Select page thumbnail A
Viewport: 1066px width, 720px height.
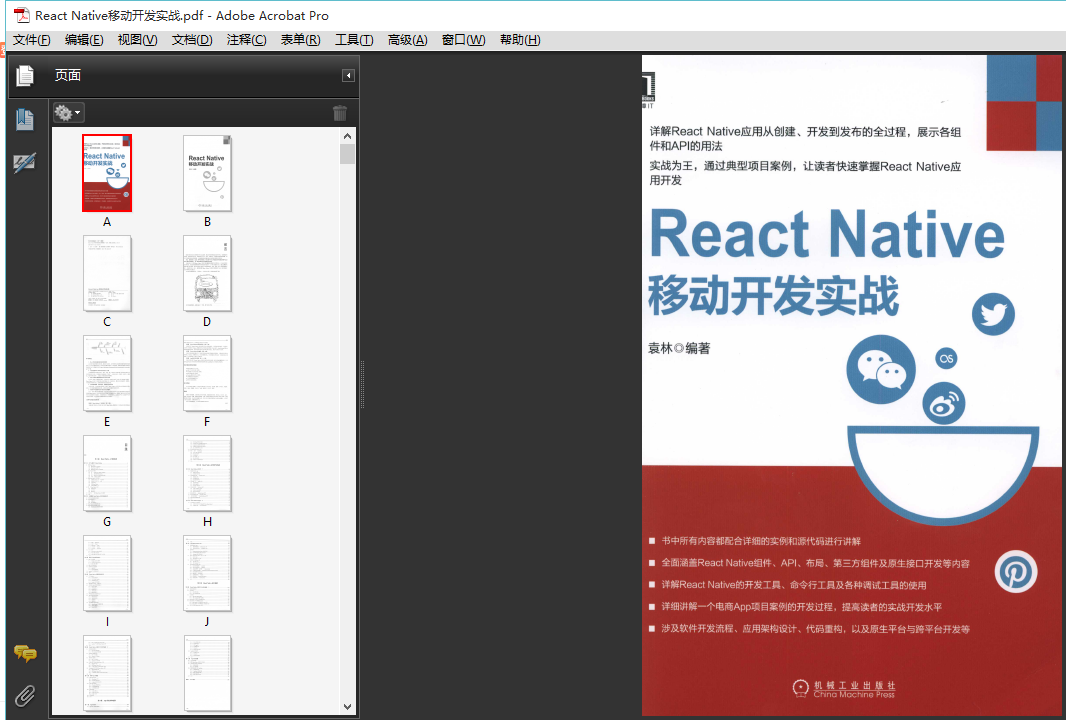[x=107, y=173]
